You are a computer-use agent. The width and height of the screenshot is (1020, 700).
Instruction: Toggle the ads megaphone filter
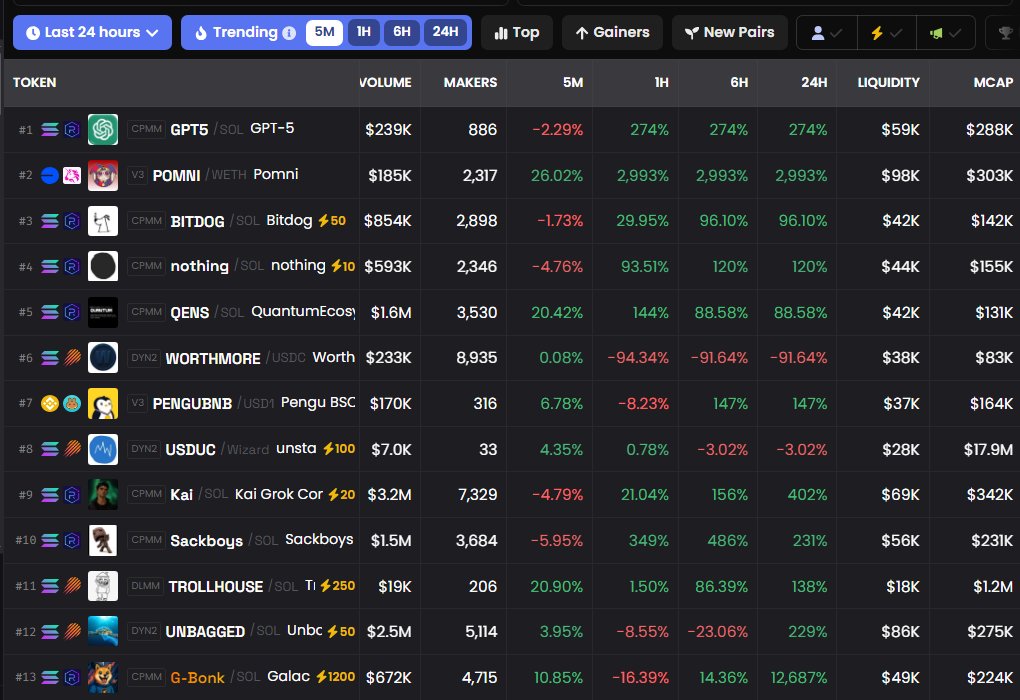[945, 33]
